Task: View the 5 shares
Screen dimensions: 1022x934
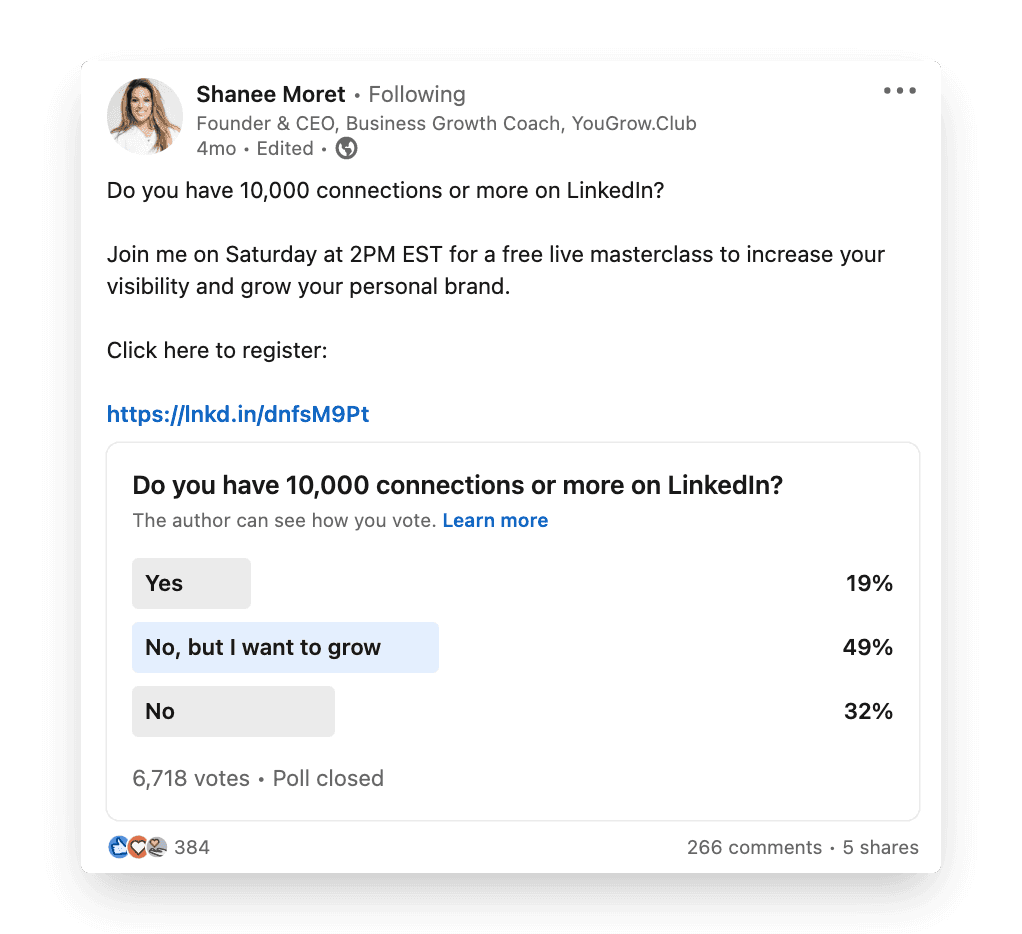Action: click(881, 847)
